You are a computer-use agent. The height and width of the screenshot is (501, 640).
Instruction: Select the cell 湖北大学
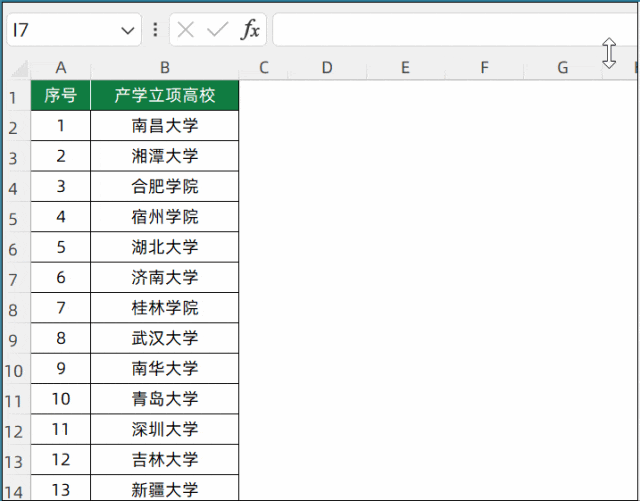pos(164,247)
